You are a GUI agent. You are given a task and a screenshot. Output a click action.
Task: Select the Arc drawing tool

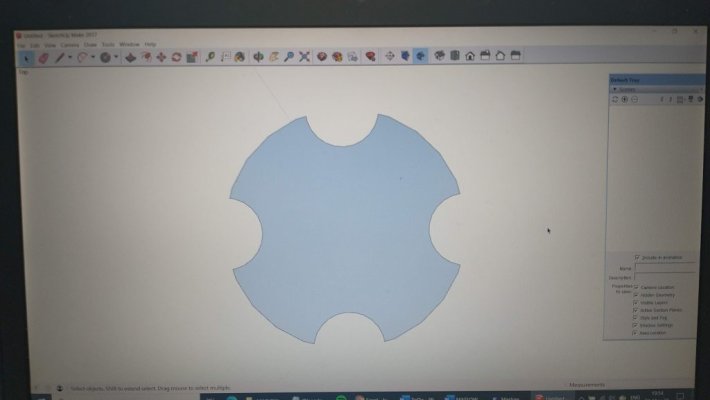(82, 58)
